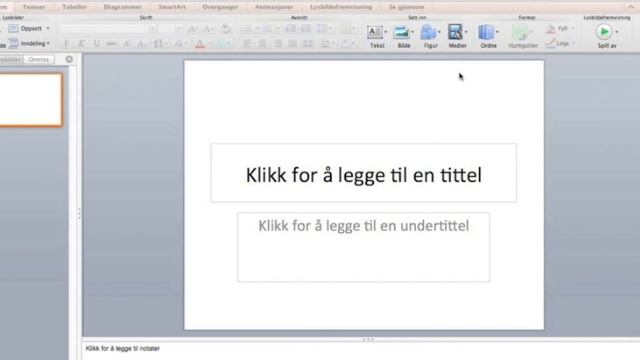Click the undertittel subtitle placeholder

click(364, 247)
